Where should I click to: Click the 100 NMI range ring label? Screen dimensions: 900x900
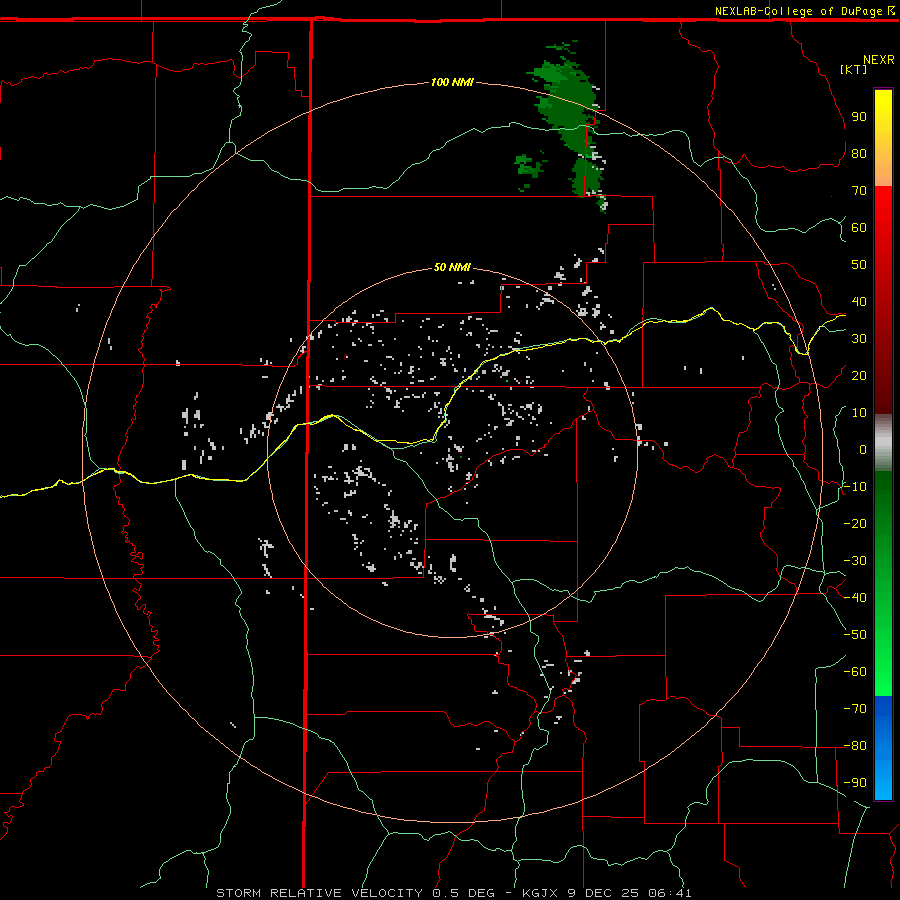(452, 82)
